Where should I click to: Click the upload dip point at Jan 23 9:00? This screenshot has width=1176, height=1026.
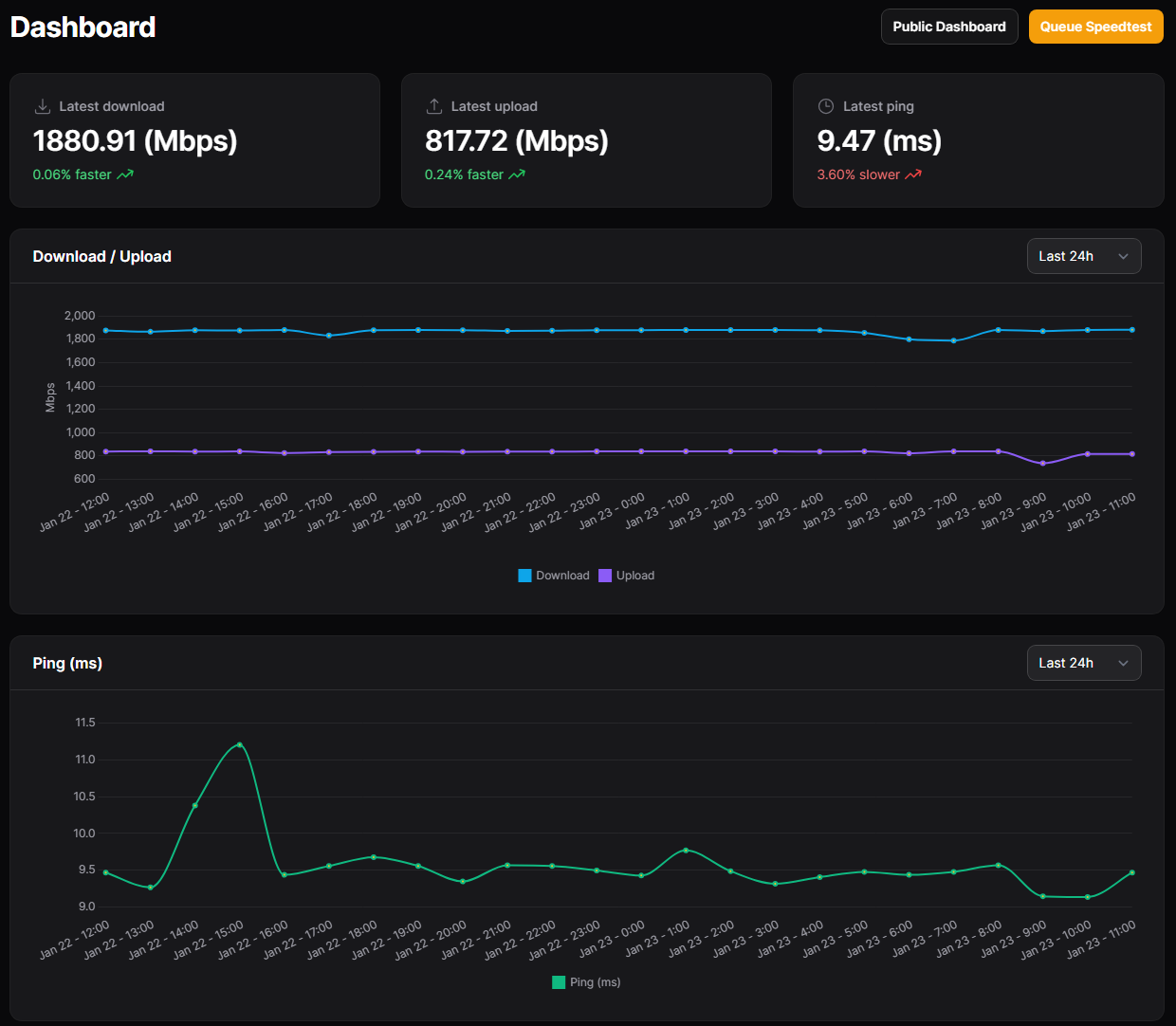pyautogui.click(x=1043, y=464)
